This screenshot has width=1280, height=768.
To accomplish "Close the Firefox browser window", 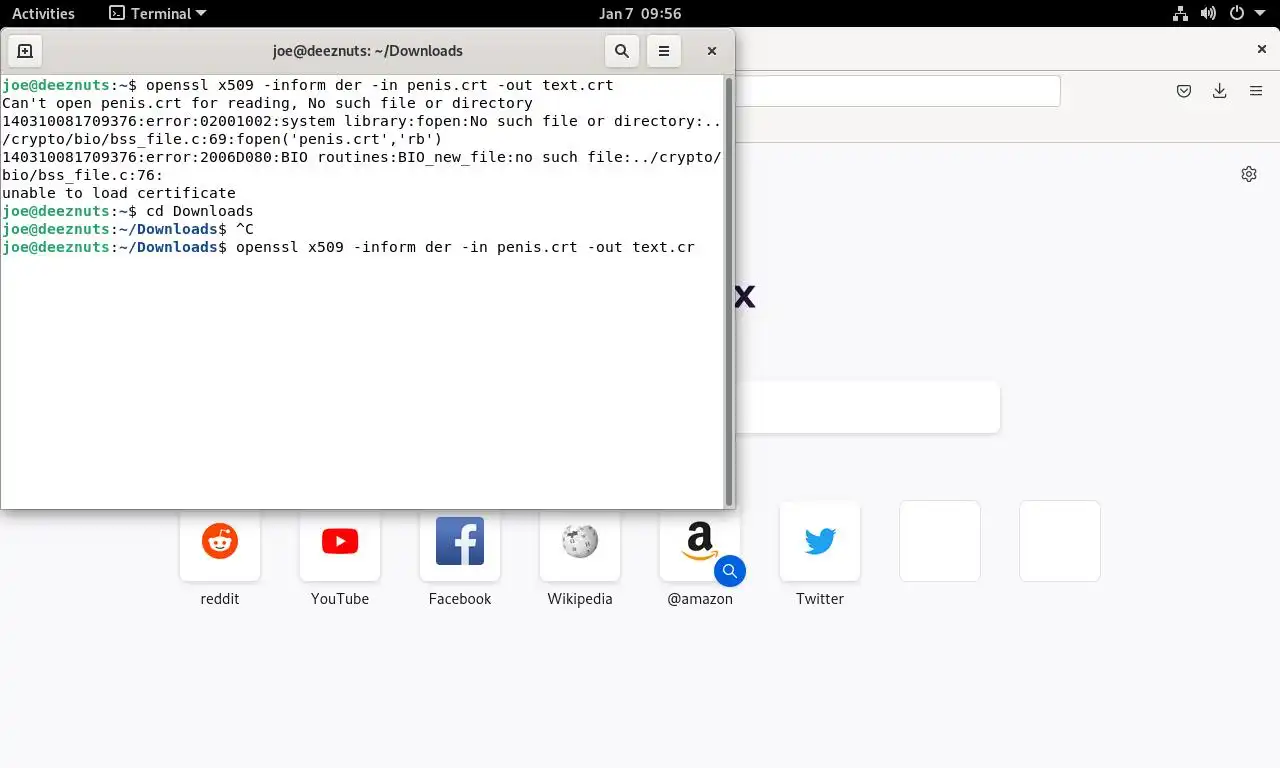I will tap(1262, 49).
